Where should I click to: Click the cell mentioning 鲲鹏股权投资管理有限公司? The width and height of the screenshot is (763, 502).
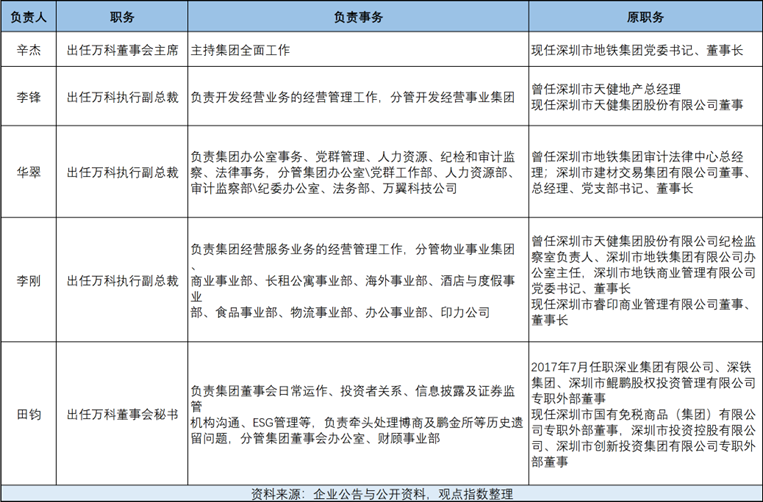point(645,414)
